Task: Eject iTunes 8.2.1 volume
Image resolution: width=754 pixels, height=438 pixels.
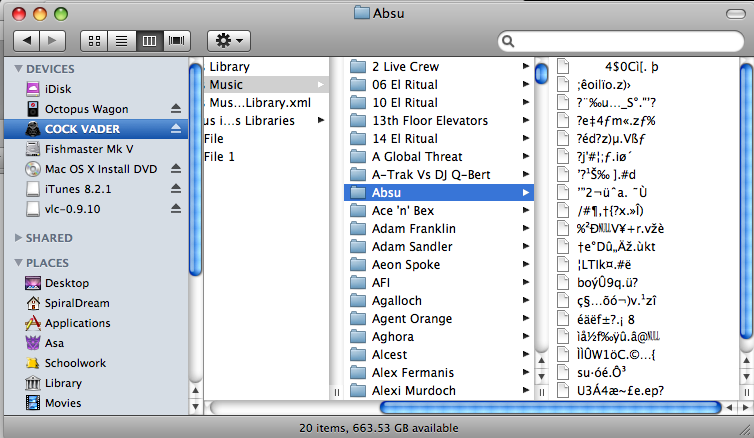Action: 176,189
